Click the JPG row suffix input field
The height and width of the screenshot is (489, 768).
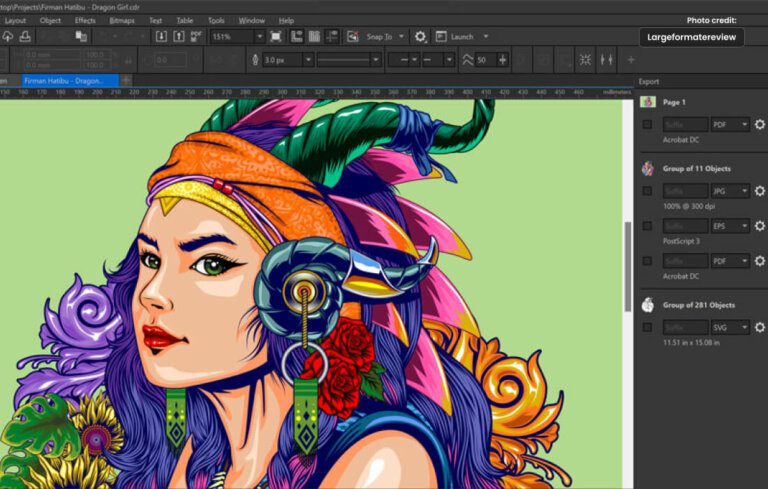coord(685,191)
